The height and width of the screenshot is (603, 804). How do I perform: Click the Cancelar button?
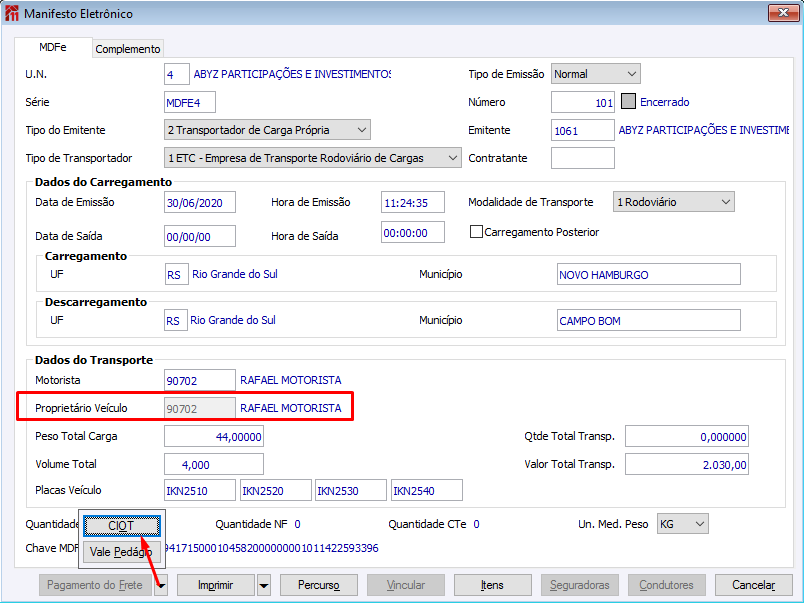pyautogui.click(x=754, y=585)
